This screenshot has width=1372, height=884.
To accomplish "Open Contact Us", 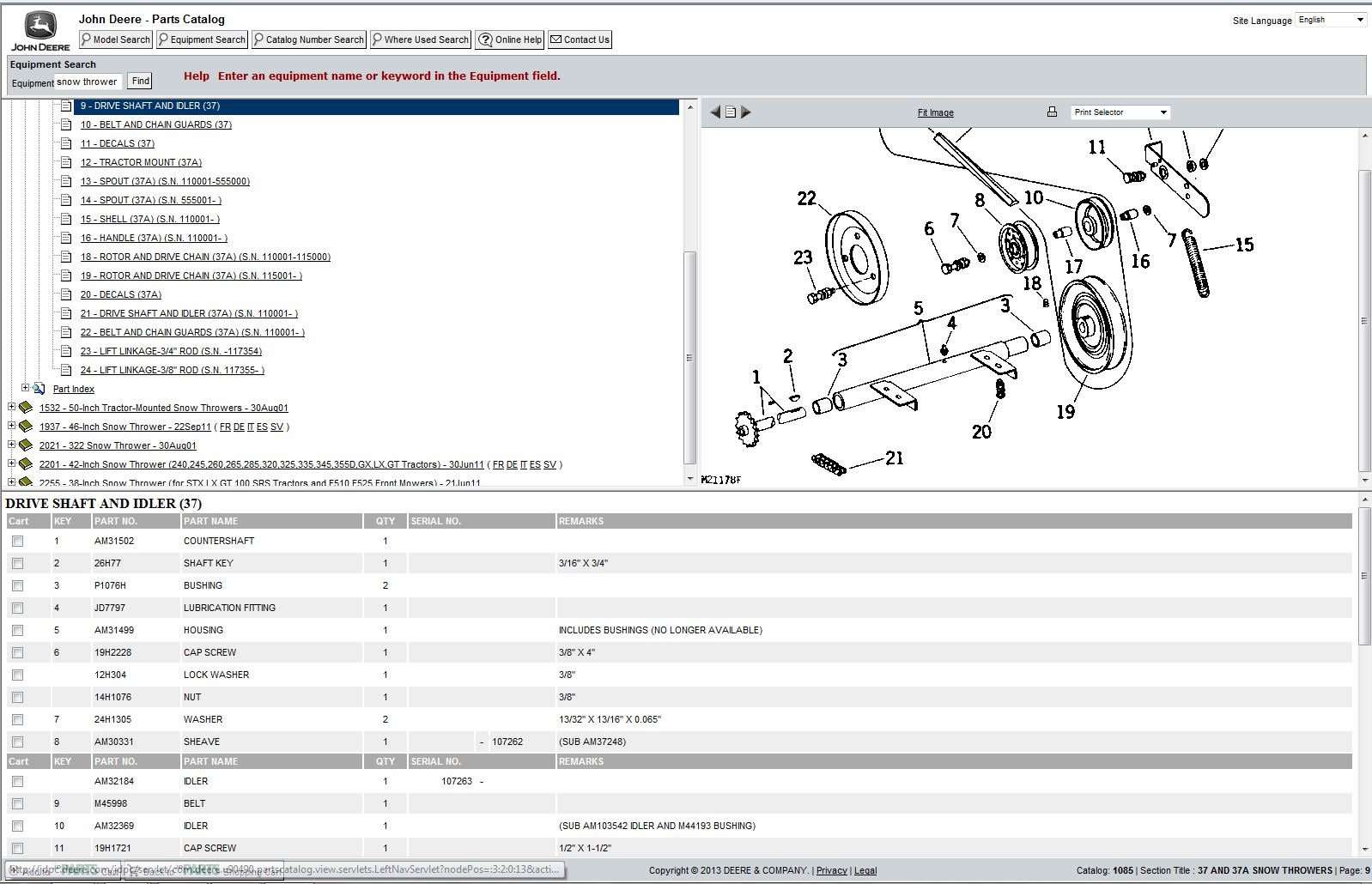I will tap(580, 39).
